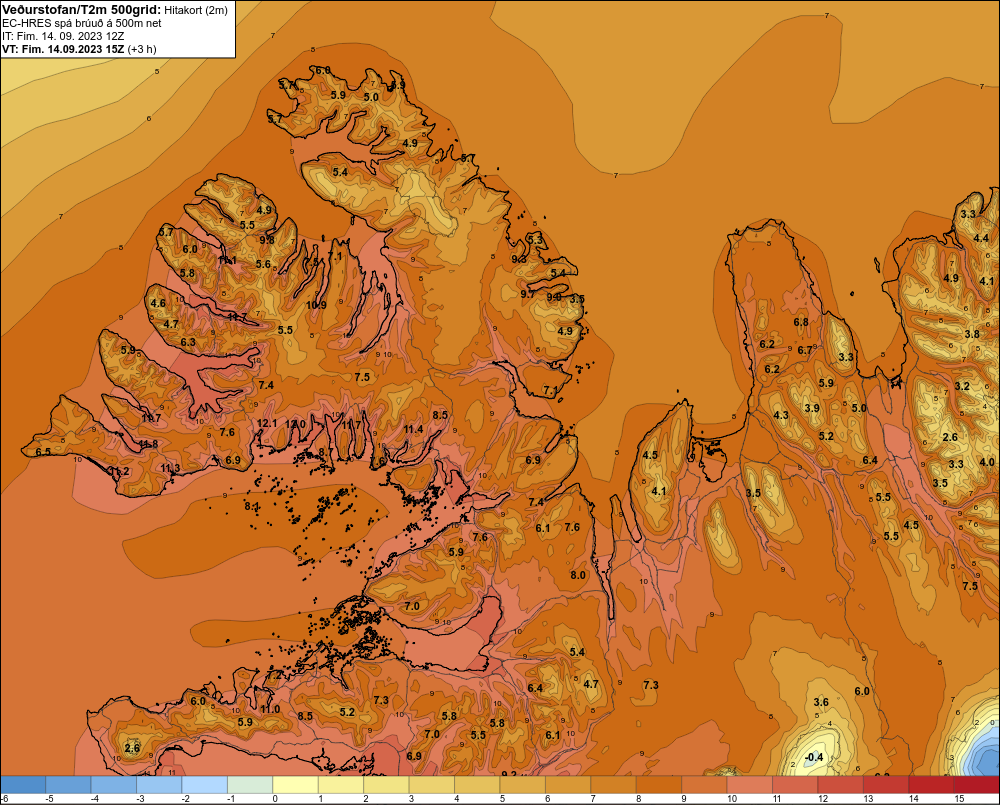The width and height of the screenshot is (1000, 805).
Task: Click the 6.8 temperature label
Action: click(801, 322)
